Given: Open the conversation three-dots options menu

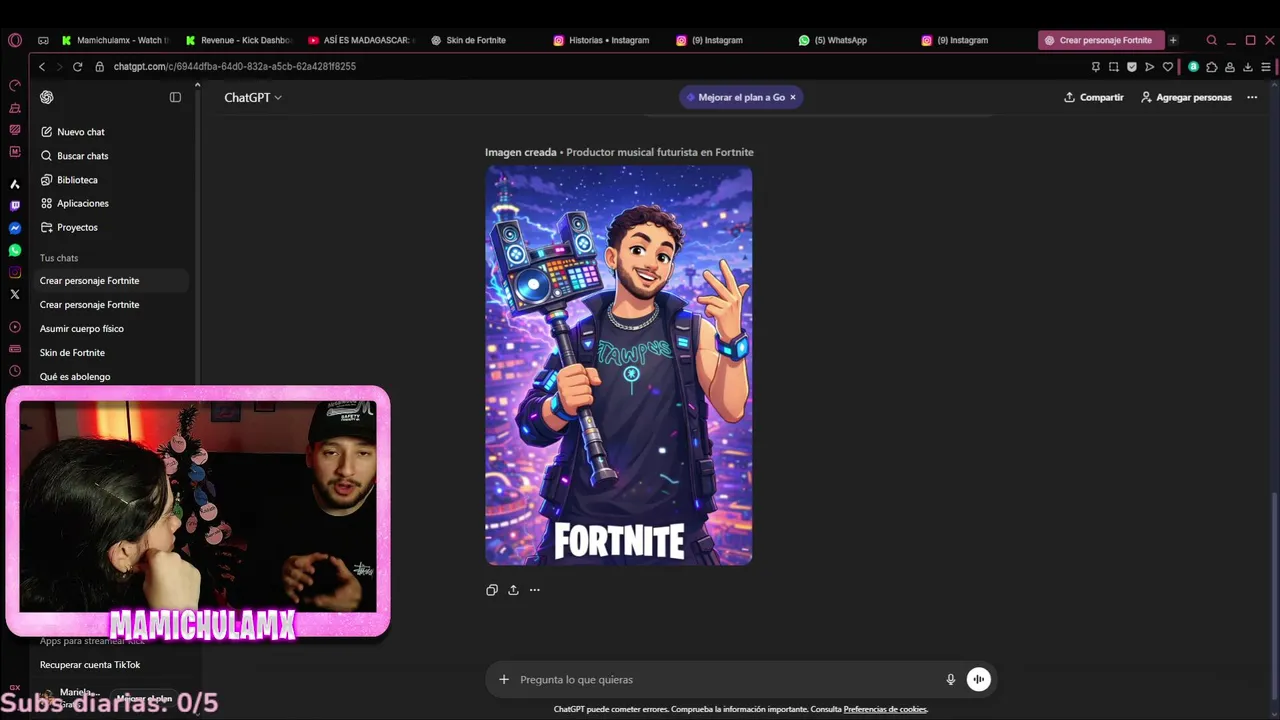Looking at the screenshot, I should (x=1252, y=97).
